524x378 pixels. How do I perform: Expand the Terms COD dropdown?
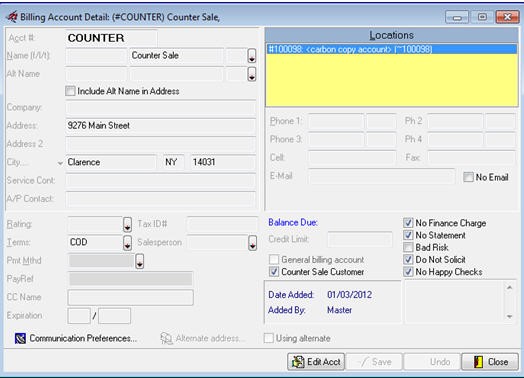[x=127, y=243]
